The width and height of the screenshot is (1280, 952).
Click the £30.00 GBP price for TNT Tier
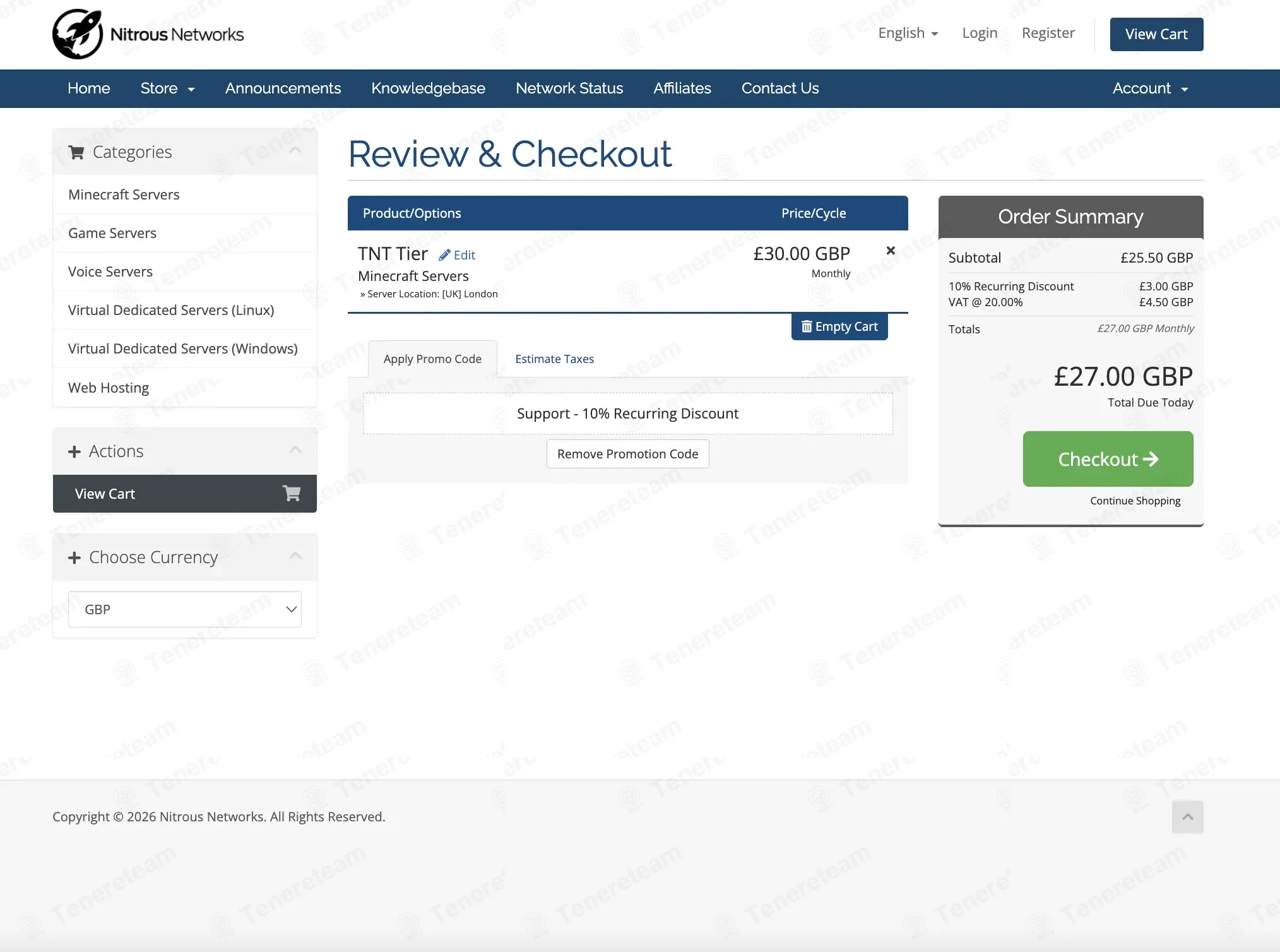click(x=802, y=254)
